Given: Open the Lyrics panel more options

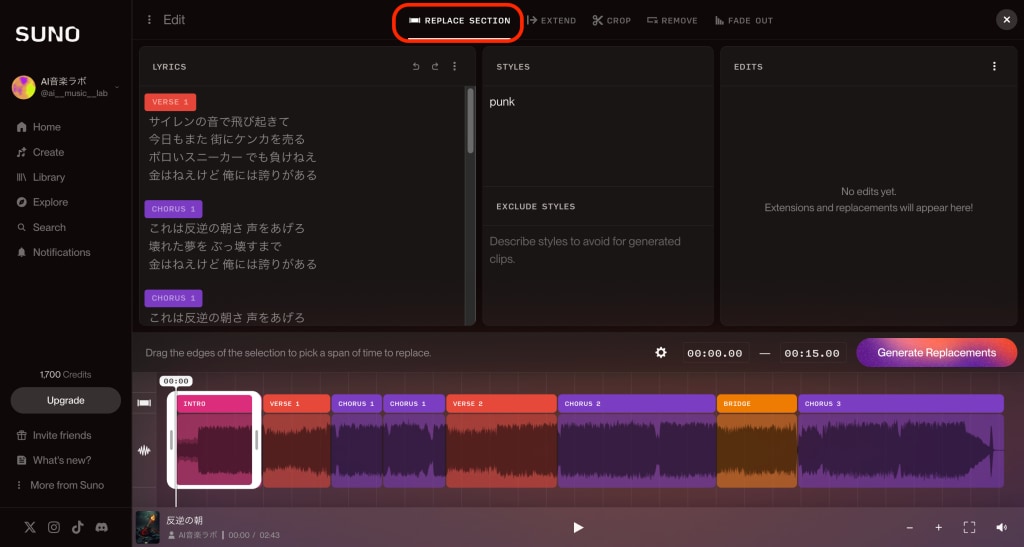Looking at the screenshot, I should (455, 67).
